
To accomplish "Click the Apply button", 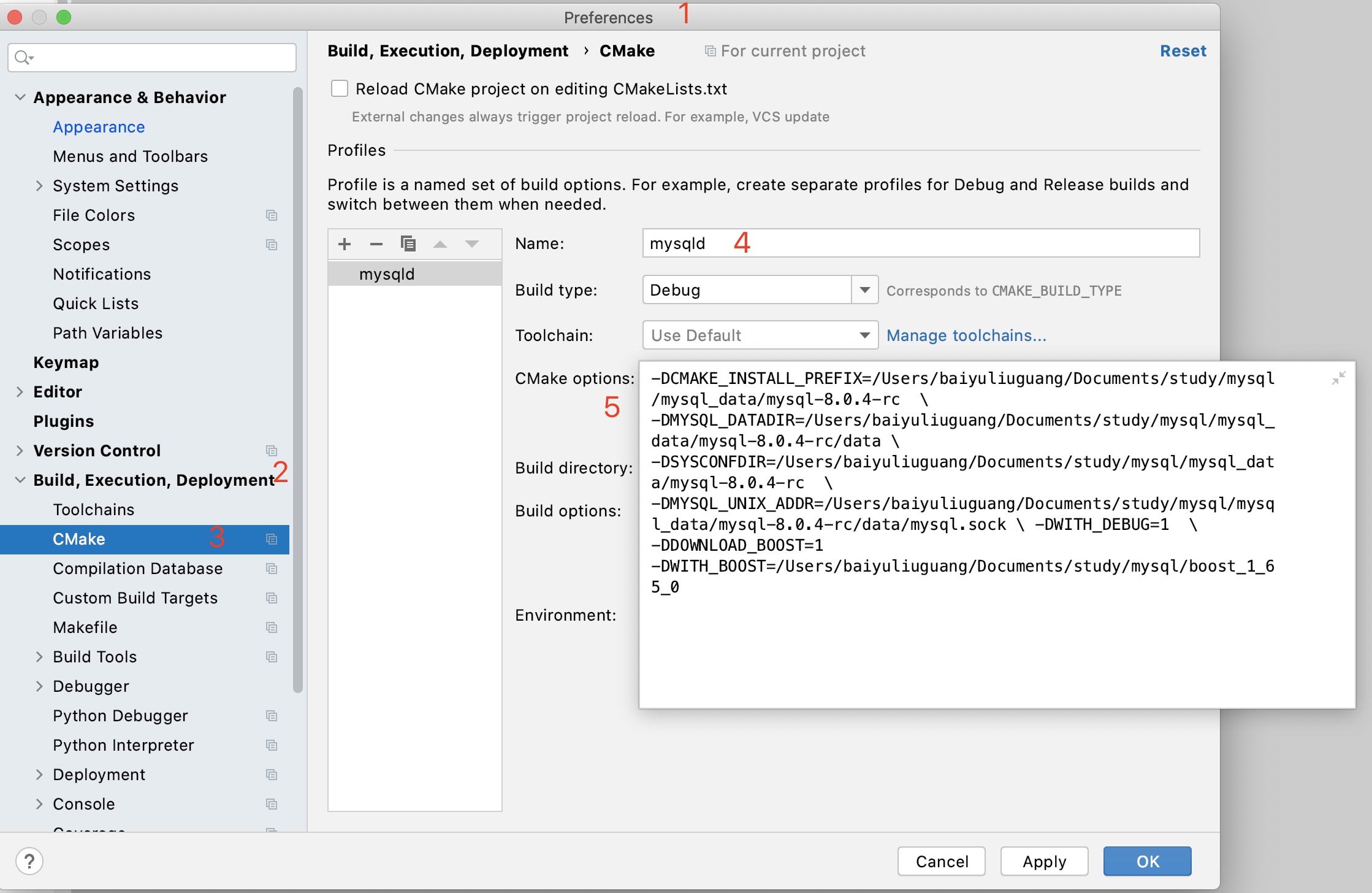I will coord(1044,861).
